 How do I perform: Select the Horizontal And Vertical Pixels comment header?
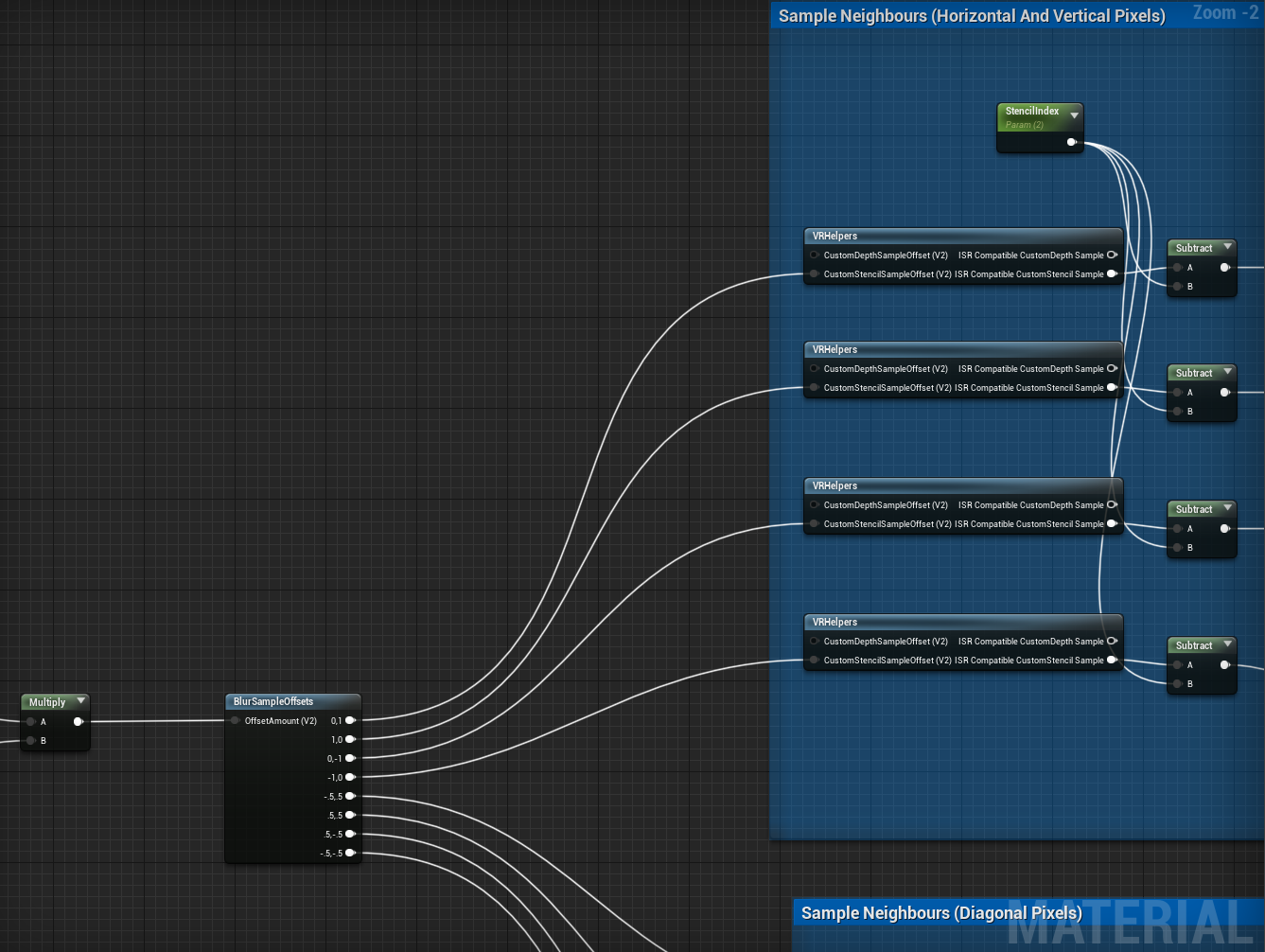tap(972, 16)
